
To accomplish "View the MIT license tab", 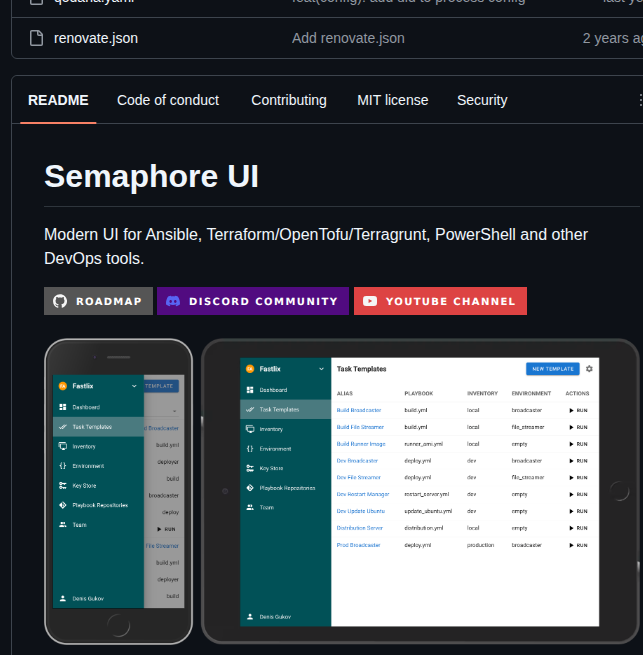I will click(x=392, y=100).
